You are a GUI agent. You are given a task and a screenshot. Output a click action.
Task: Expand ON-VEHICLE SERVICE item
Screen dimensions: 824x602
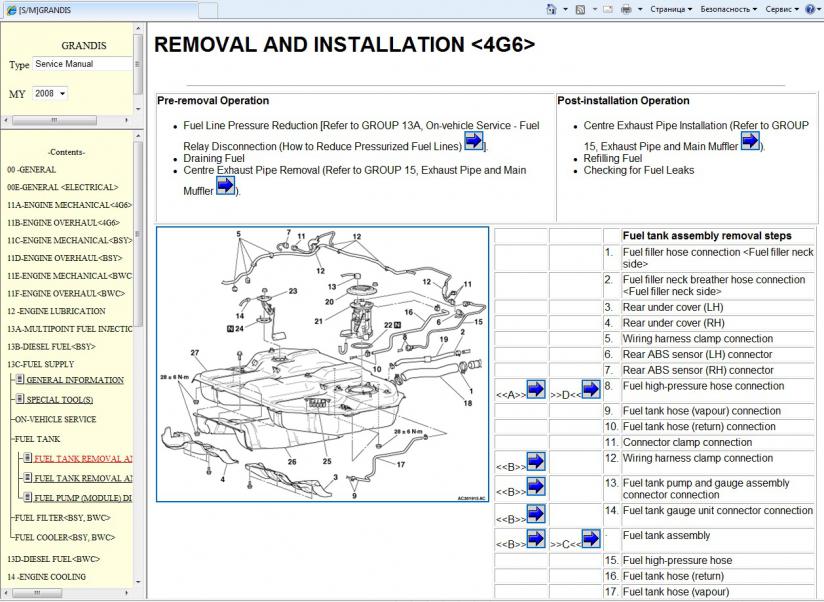[x=55, y=419]
